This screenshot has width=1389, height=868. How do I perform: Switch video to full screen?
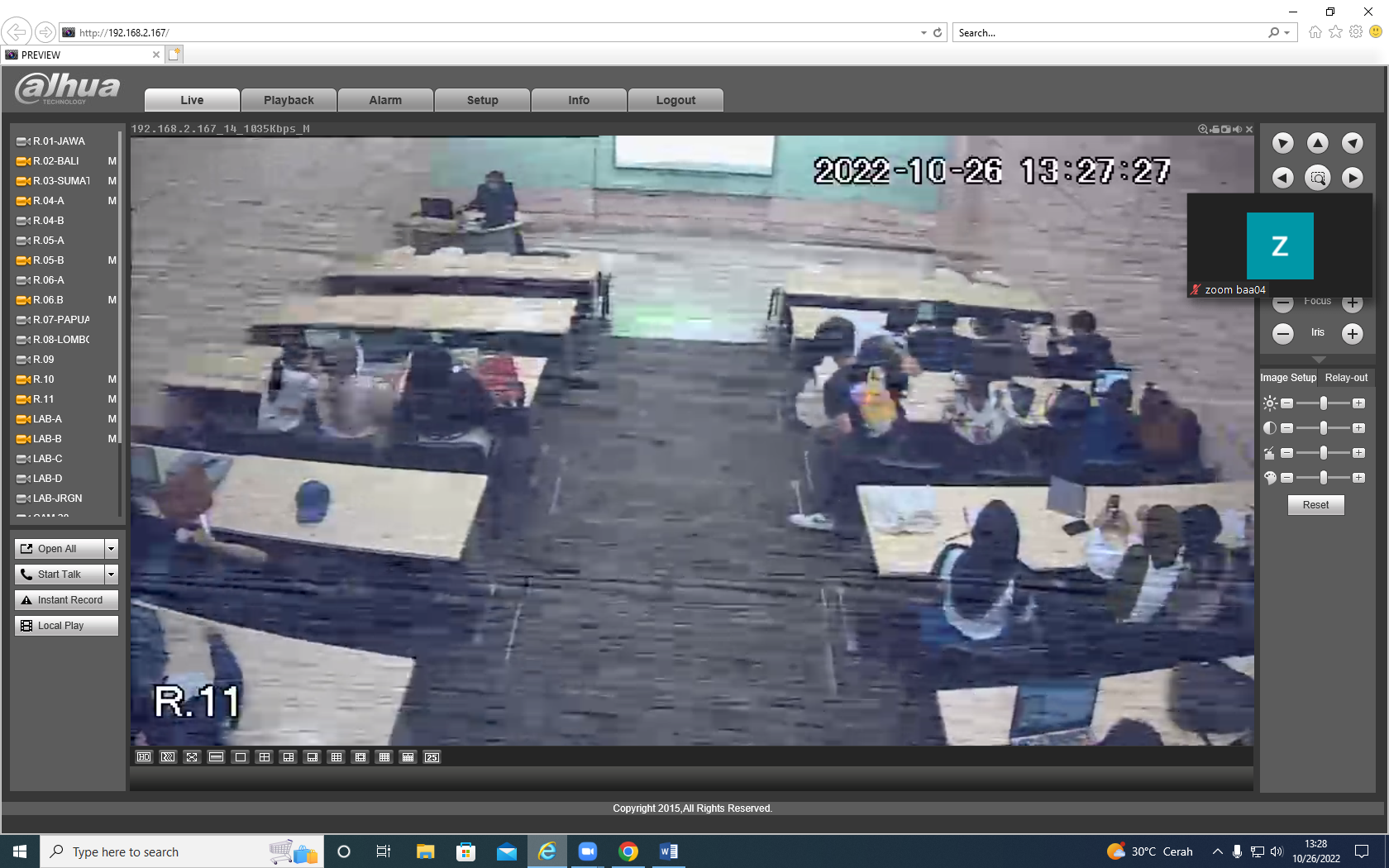tap(192, 757)
